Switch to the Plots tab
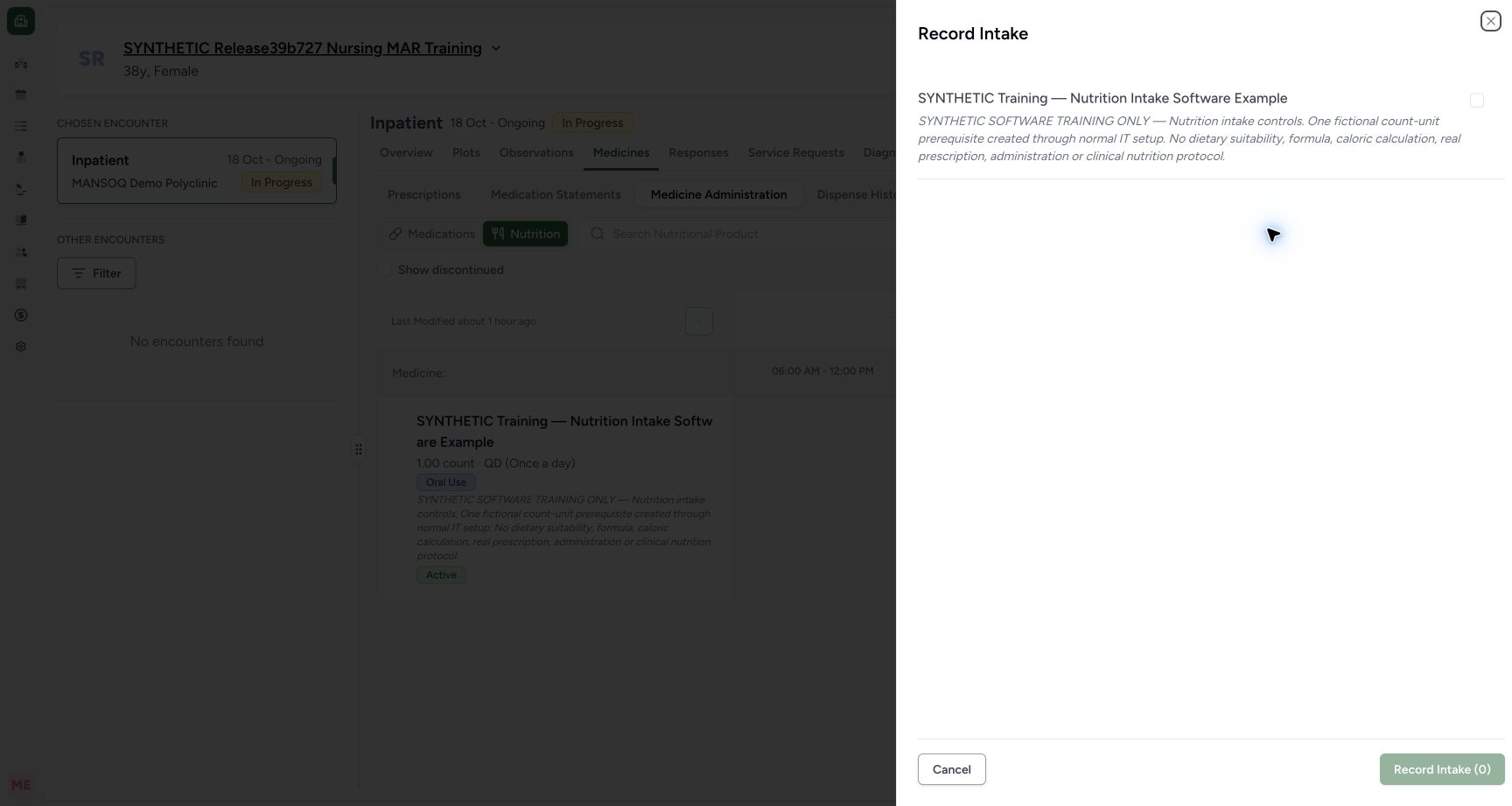 [x=466, y=152]
